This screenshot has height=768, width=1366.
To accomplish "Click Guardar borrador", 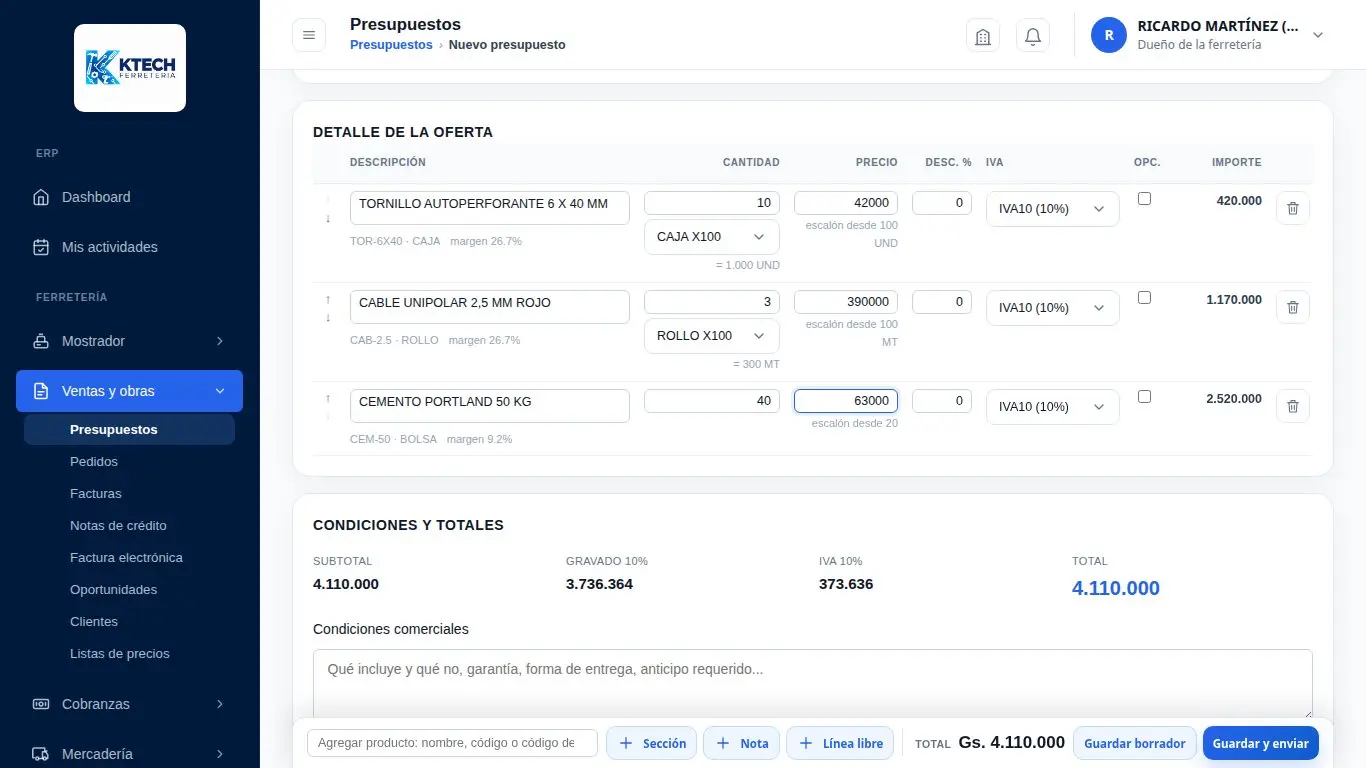I will pos(1135,743).
